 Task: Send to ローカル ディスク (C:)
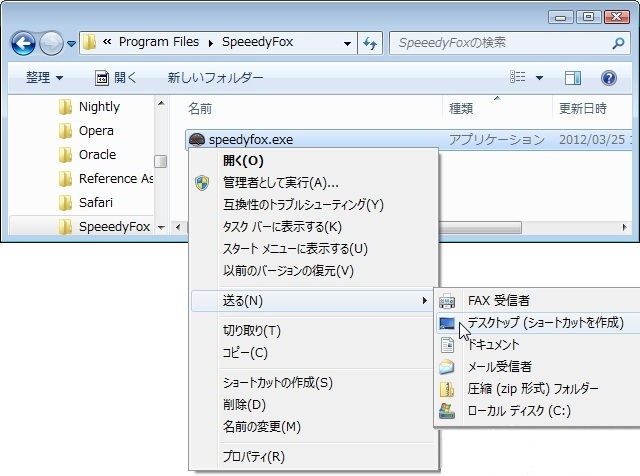click(x=537, y=411)
